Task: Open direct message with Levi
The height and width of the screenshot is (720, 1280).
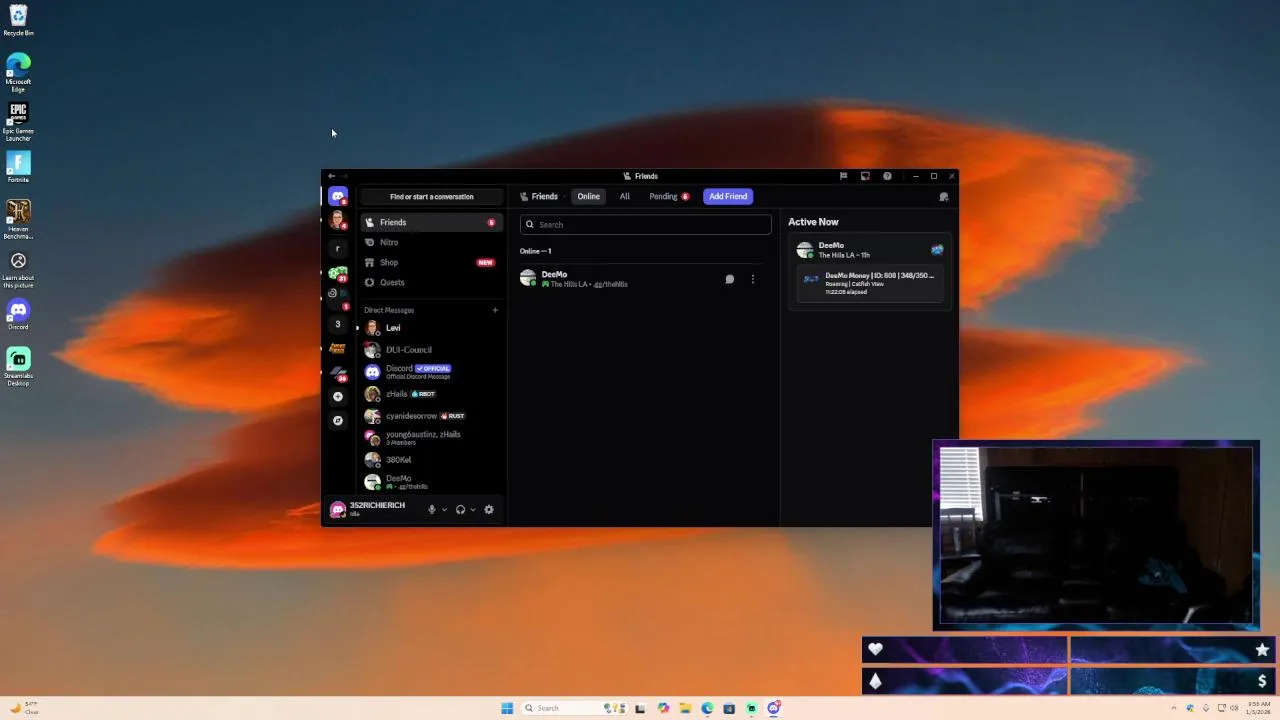Action: (432, 328)
